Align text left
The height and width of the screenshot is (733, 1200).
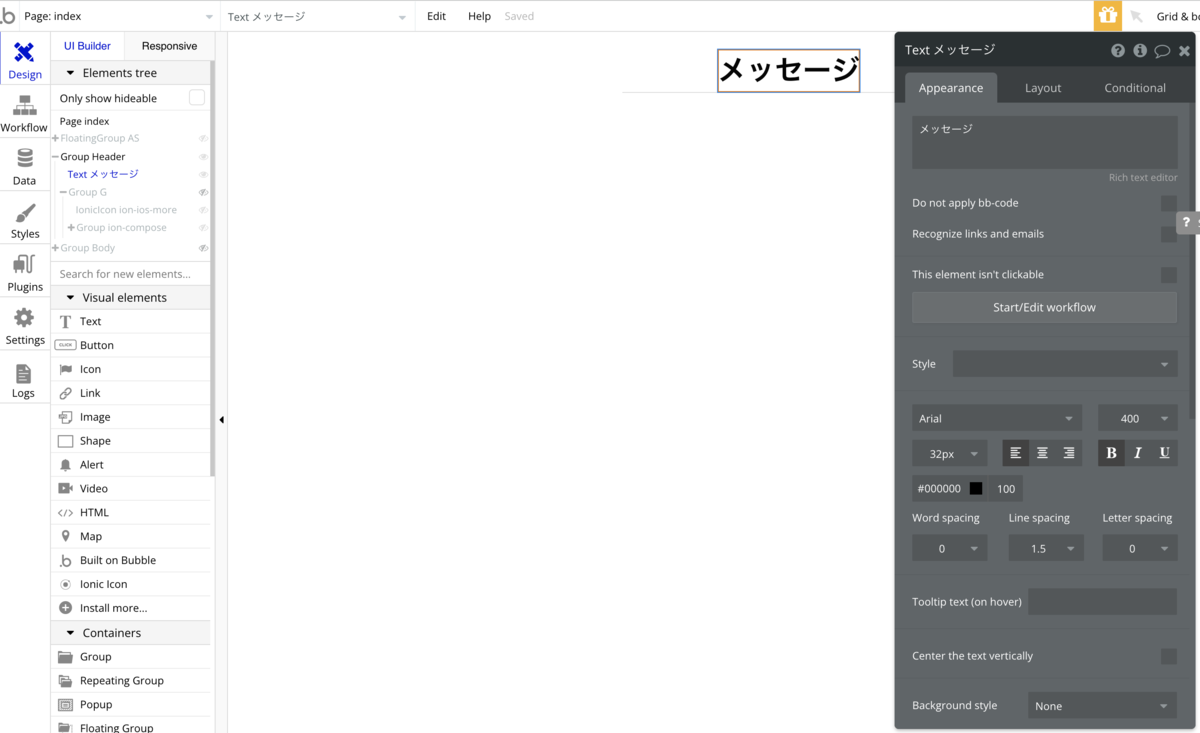(1016, 453)
